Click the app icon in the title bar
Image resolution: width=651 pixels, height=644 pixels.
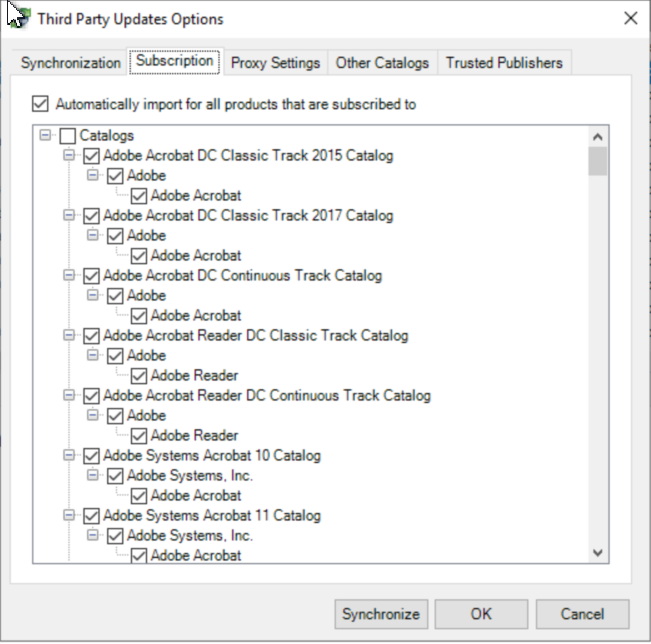click(x=20, y=18)
